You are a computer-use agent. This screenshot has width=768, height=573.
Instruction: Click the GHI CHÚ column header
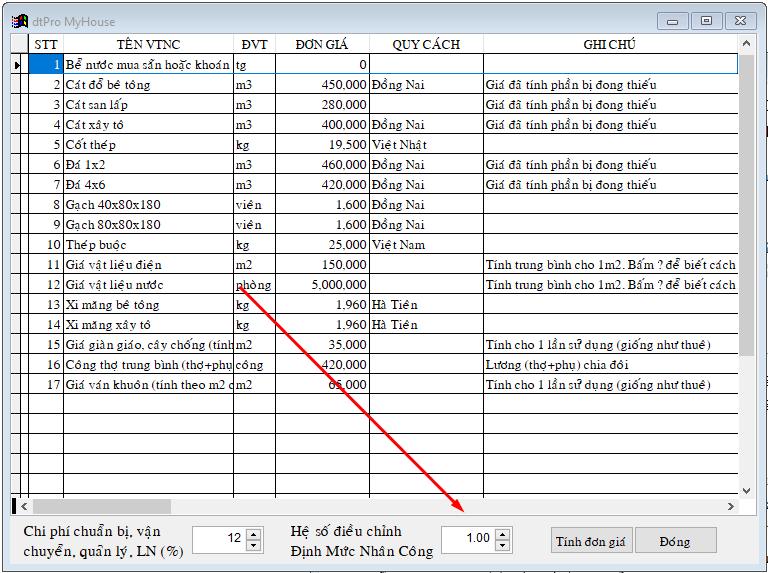(610, 44)
